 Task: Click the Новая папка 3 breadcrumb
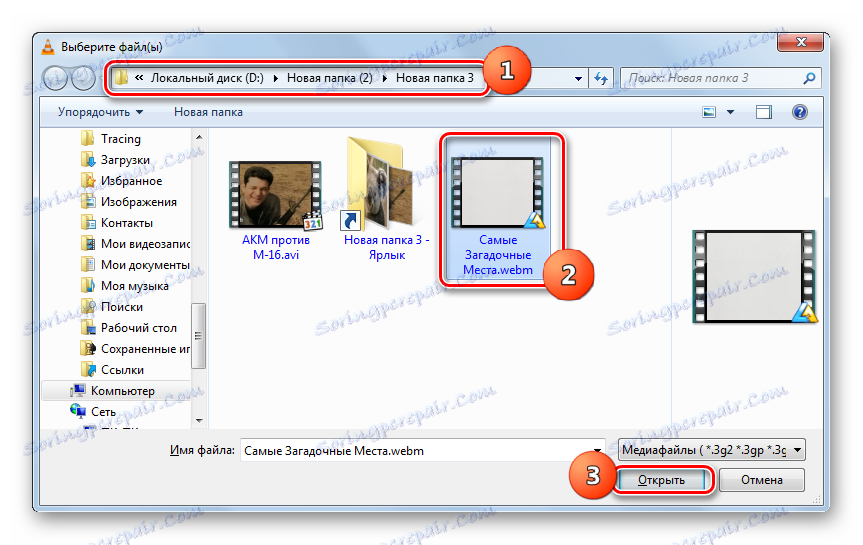[435, 78]
